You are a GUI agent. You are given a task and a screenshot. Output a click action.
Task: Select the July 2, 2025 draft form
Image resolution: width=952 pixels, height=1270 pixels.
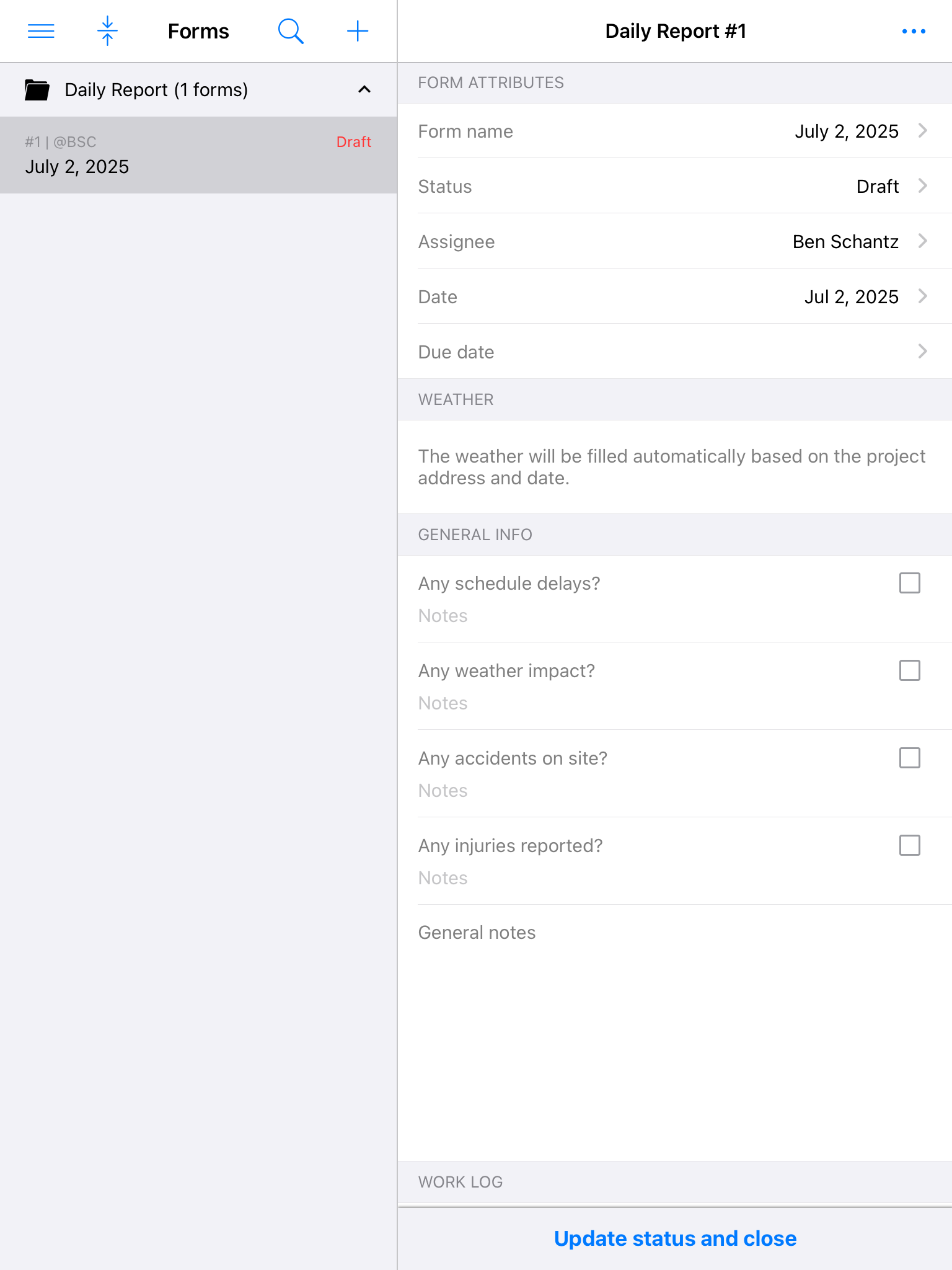click(x=198, y=155)
